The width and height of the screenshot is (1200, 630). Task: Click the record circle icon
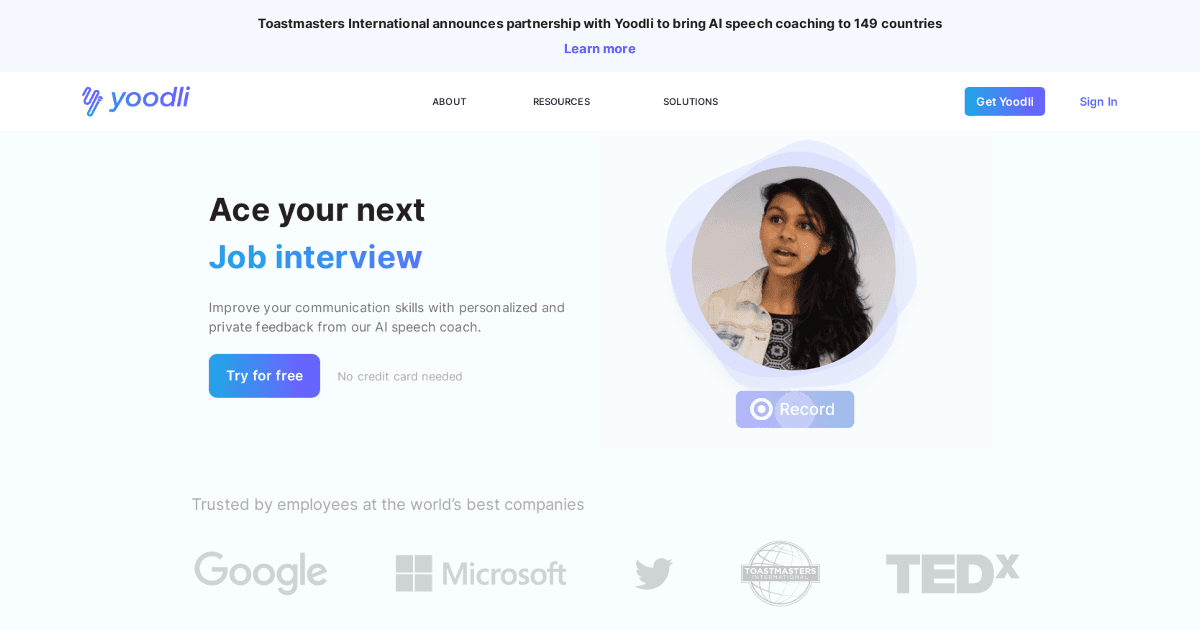[761, 409]
